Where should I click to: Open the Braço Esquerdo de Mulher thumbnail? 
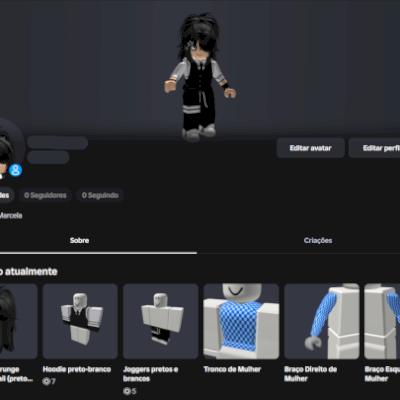(x=382, y=321)
